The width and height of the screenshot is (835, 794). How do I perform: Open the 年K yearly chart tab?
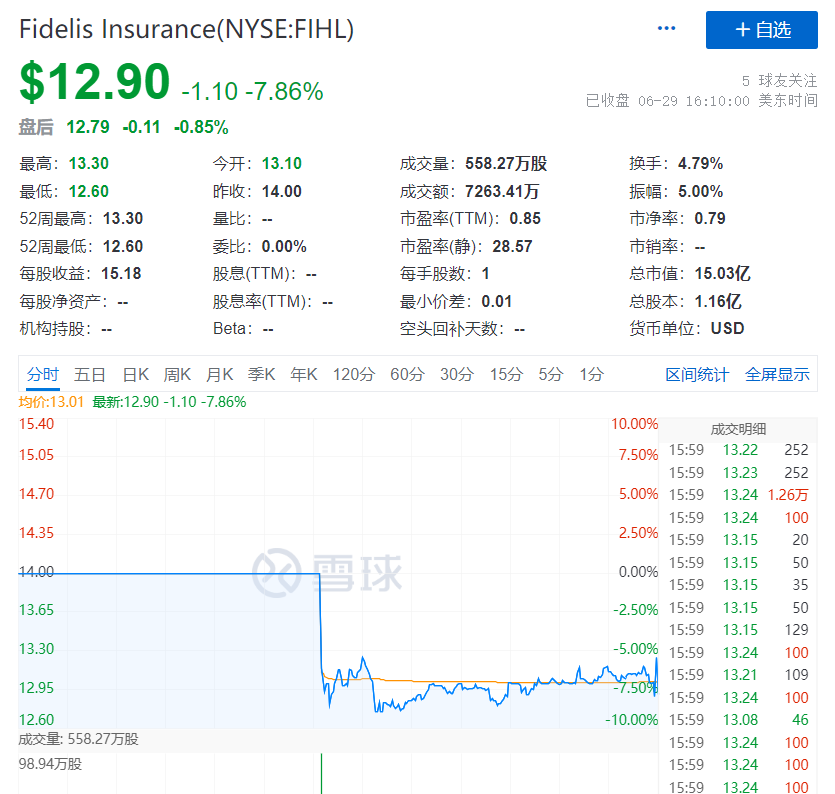(x=305, y=373)
